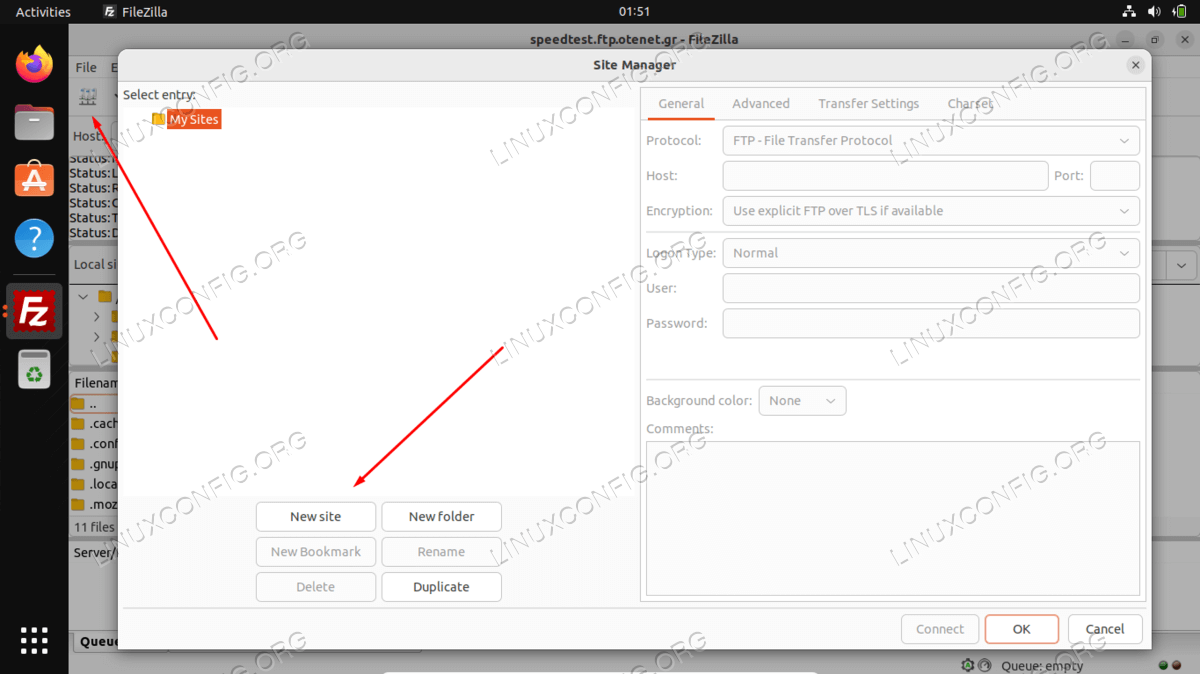The height and width of the screenshot is (674, 1200).
Task: Click the FileZilla icon in the dock
Action: pos(35,311)
